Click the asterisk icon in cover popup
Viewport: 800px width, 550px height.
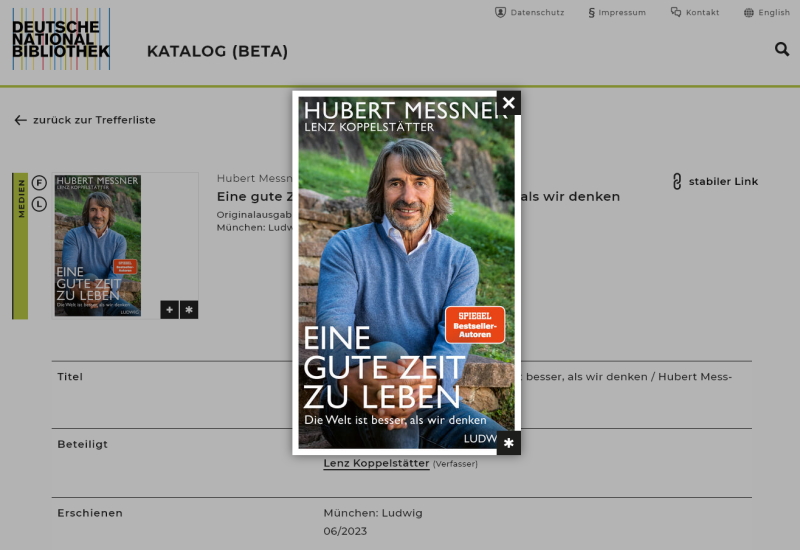[x=509, y=443]
